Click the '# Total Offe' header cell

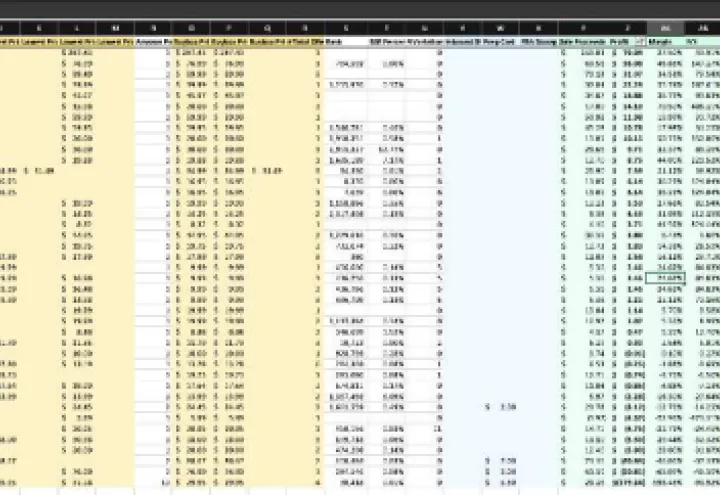305,42
